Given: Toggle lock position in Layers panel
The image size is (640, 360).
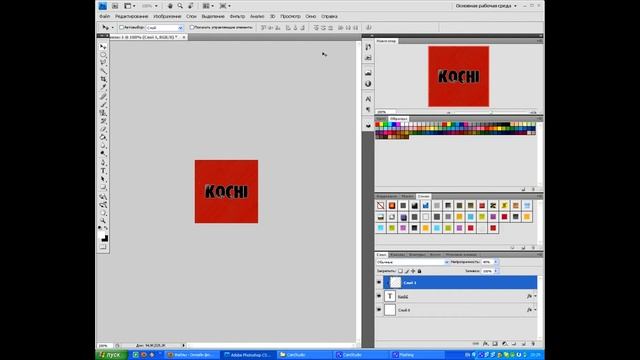Looking at the screenshot, I should click(413, 271).
